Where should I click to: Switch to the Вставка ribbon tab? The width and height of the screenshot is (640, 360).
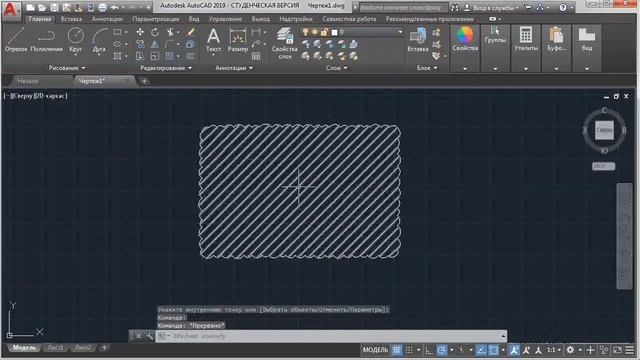tap(71, 19)
